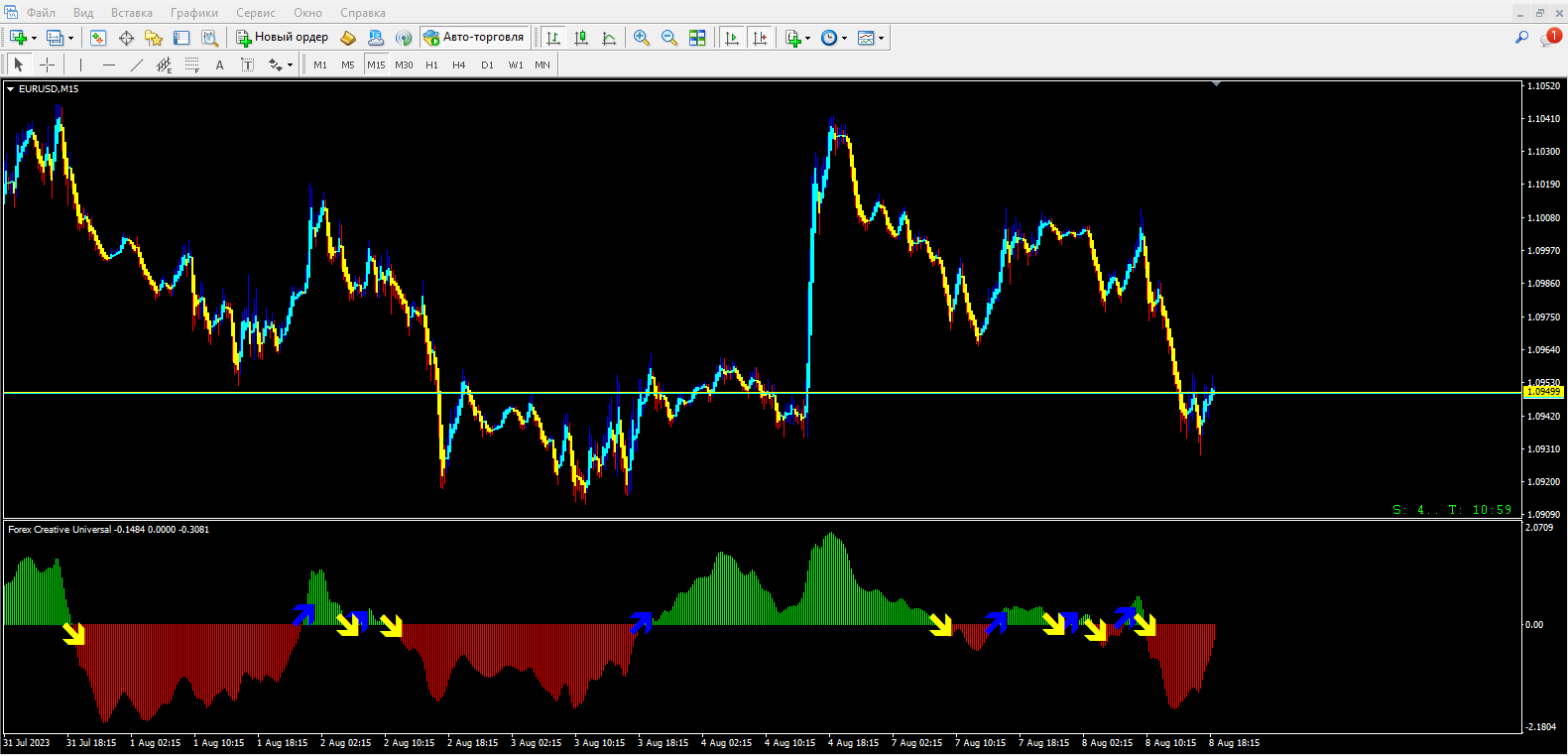Click the Новый ордер button
1568x756 pixels.
click(x=282, y=38)
